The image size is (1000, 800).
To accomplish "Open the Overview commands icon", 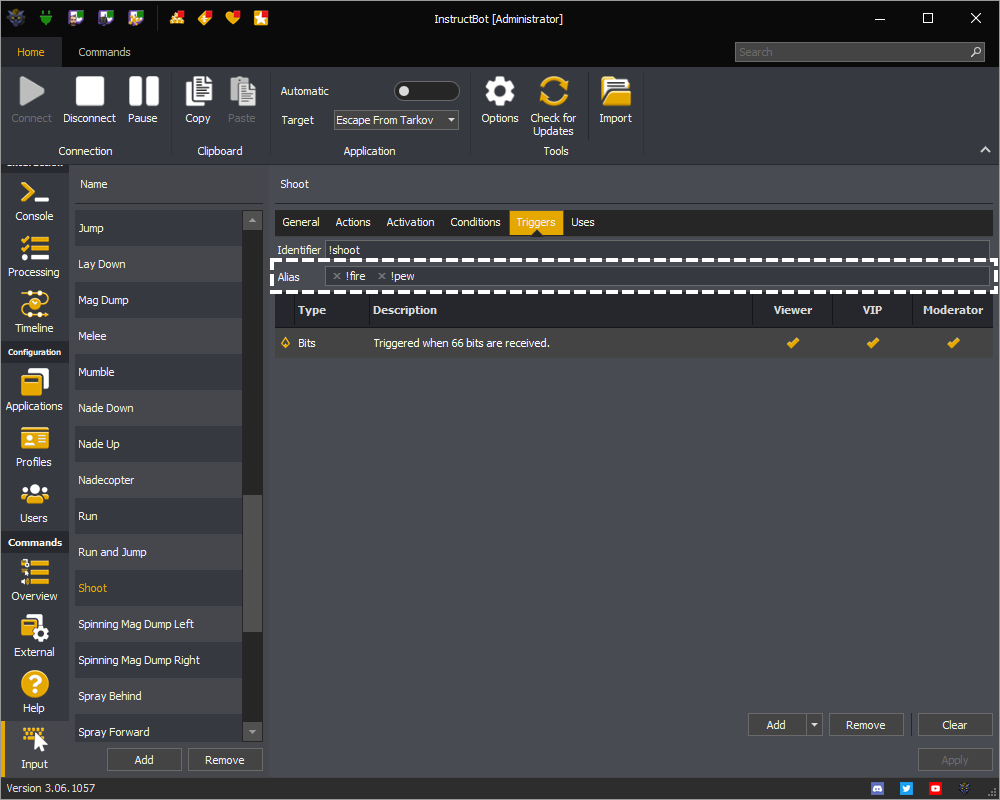I will (x=34, y=572).
